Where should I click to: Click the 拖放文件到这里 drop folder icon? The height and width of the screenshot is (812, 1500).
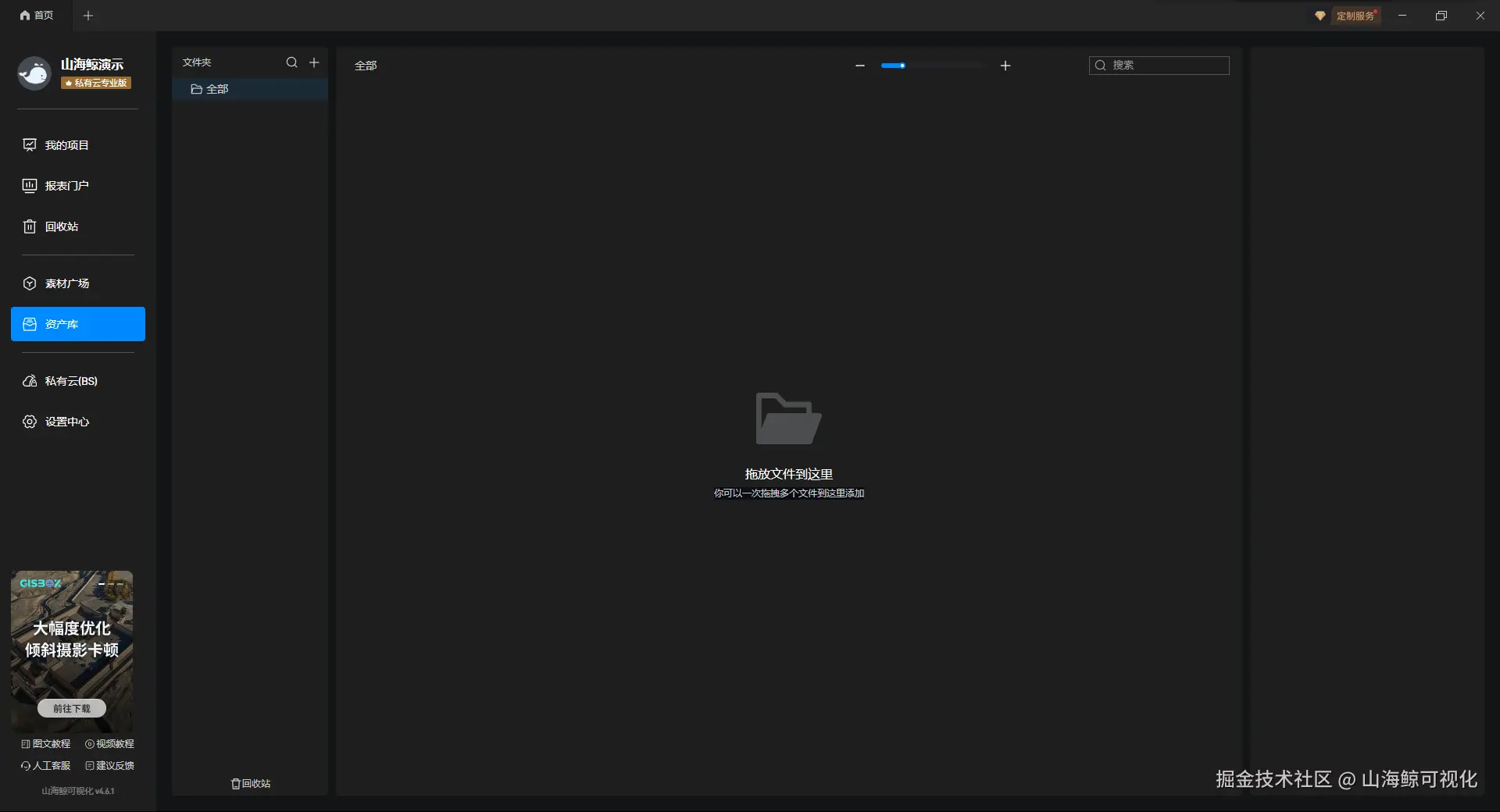tap(788, 418)
